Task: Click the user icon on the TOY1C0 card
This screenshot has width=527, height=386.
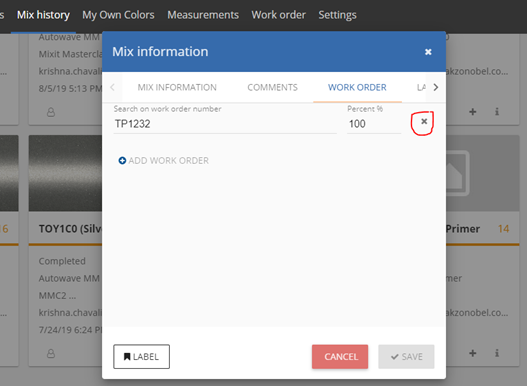Action: 51,353
